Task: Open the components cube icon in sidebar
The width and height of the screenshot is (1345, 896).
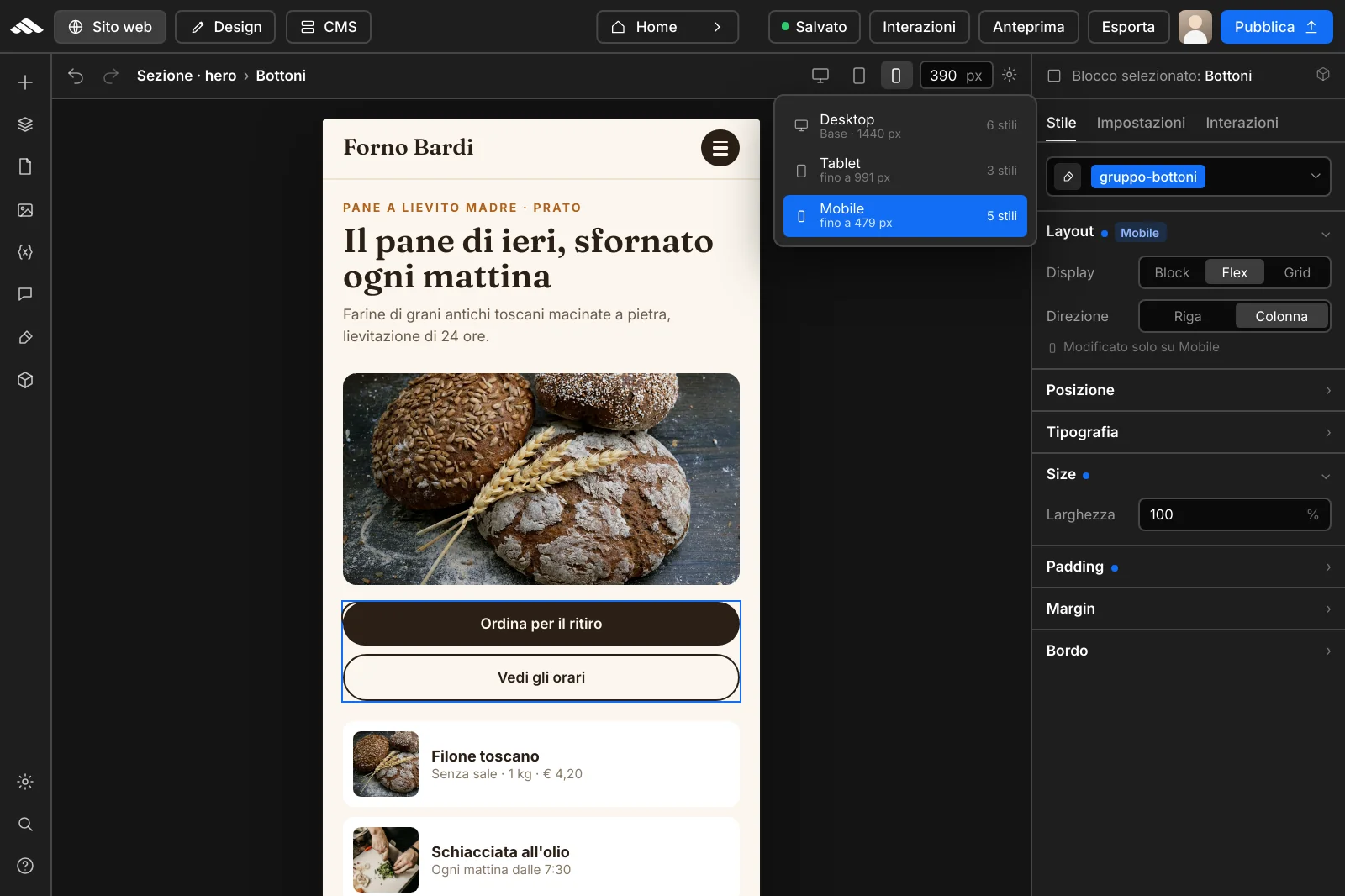Action: pos(25,380)
